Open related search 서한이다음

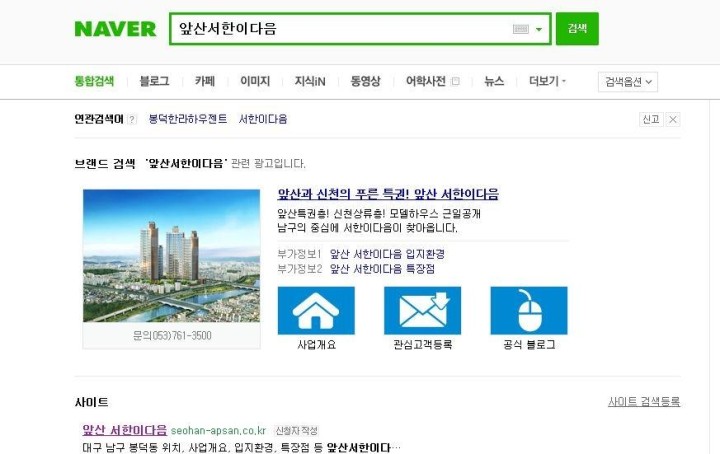pyautogui.click(x=263, y=119)
